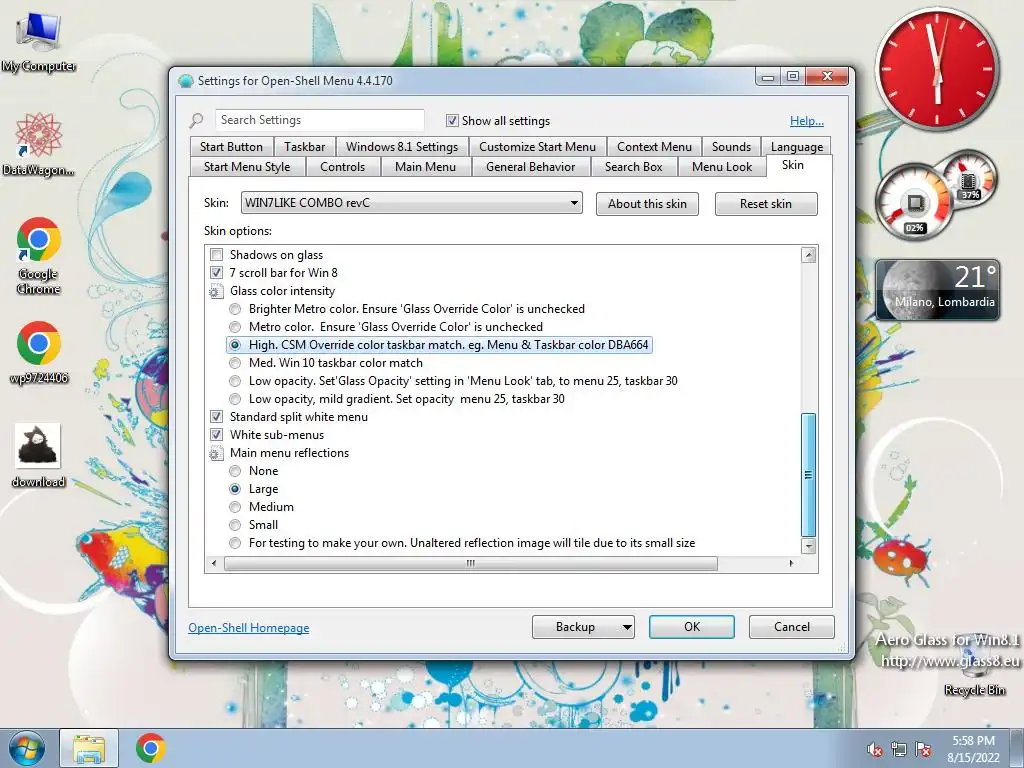The height and width of the screenshot is (768, 1024).
Task: Open My Computer desktop icon
Action: click(39, 41)
